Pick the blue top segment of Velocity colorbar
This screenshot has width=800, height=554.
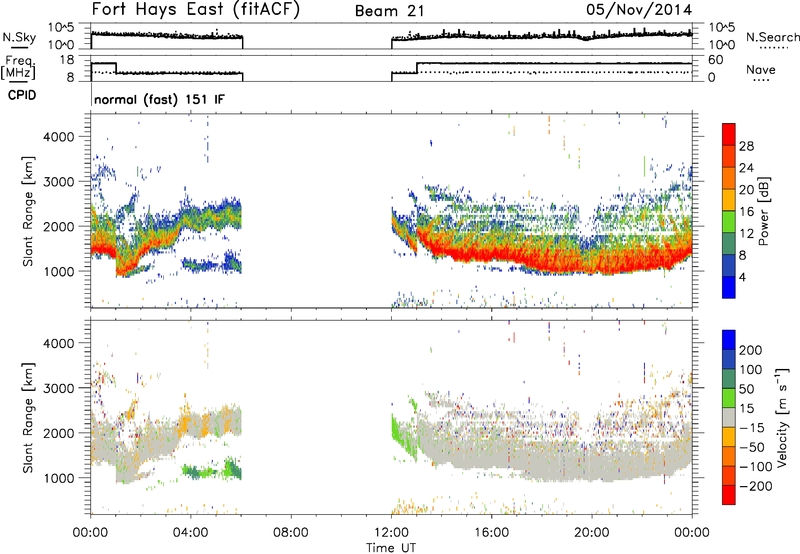tap(729, 340)
